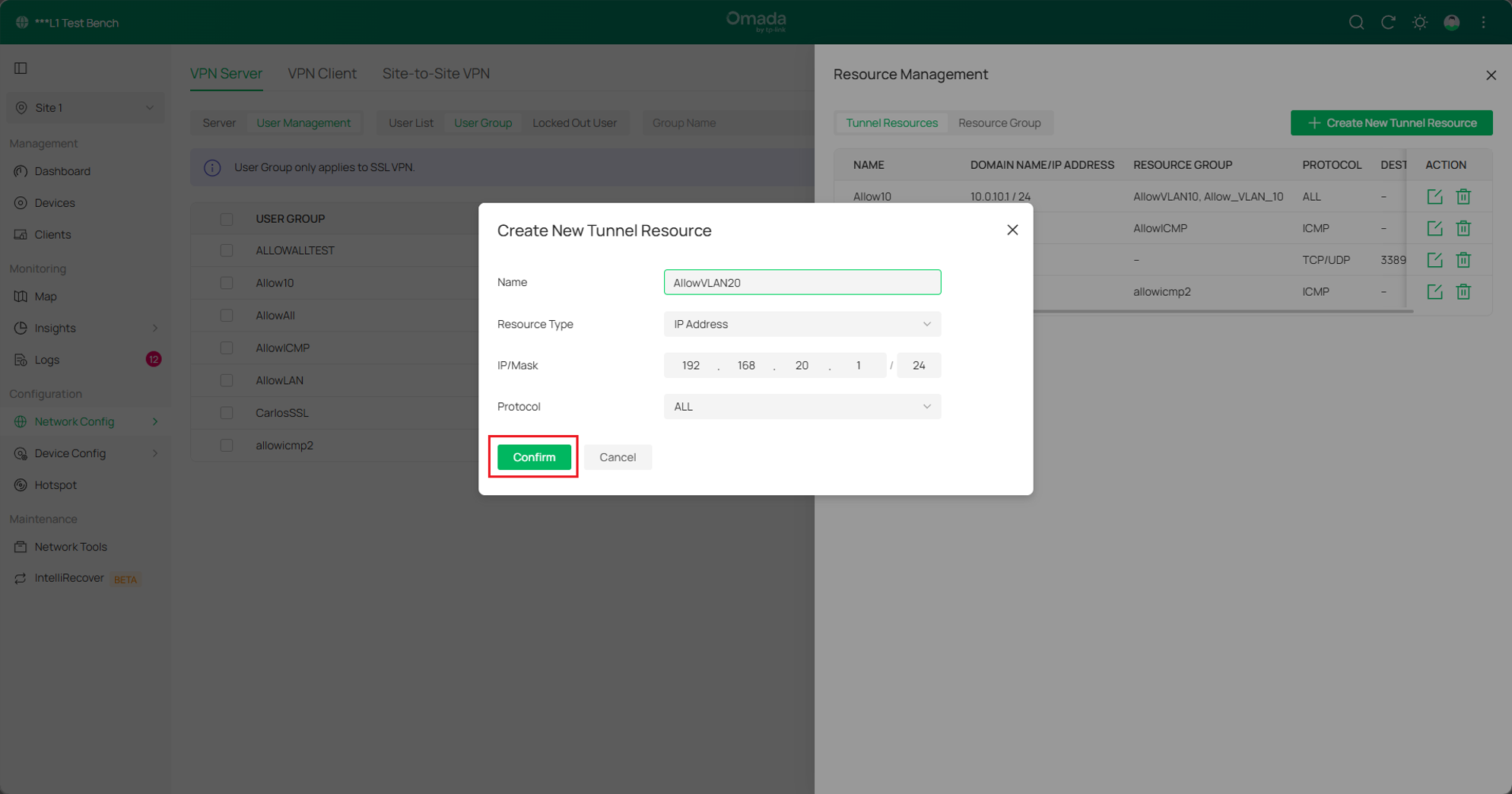Check the Allow10 user group

227,283
